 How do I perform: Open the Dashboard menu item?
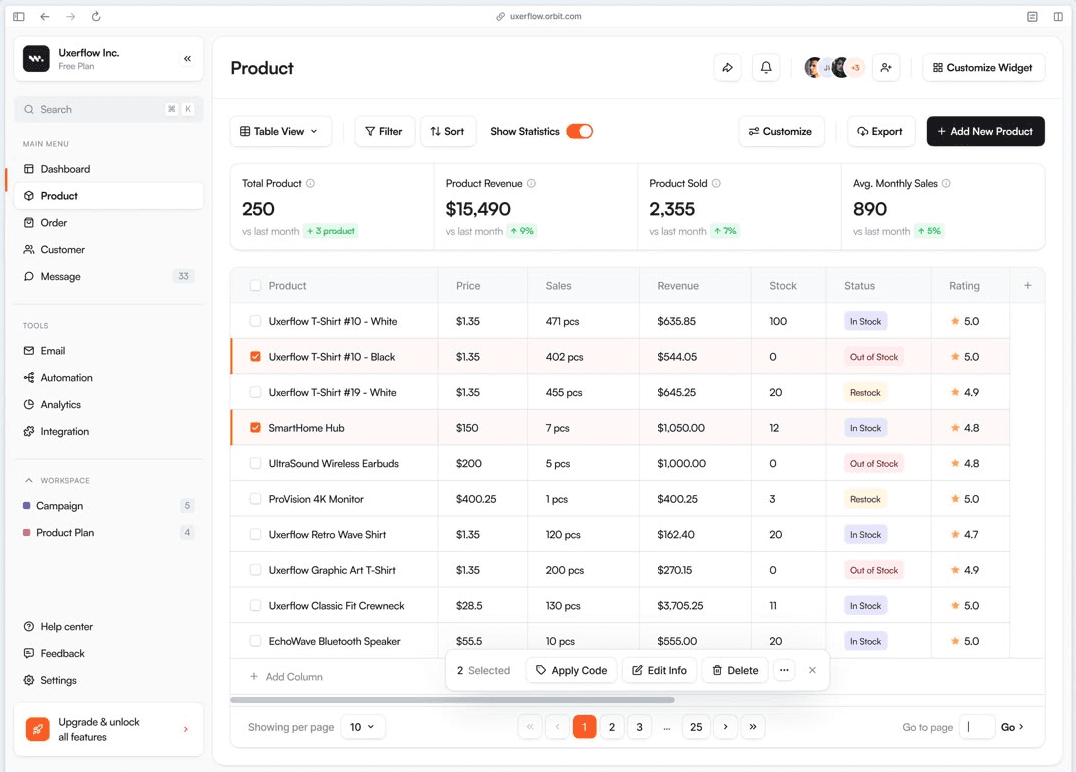(x=108, y=169)
